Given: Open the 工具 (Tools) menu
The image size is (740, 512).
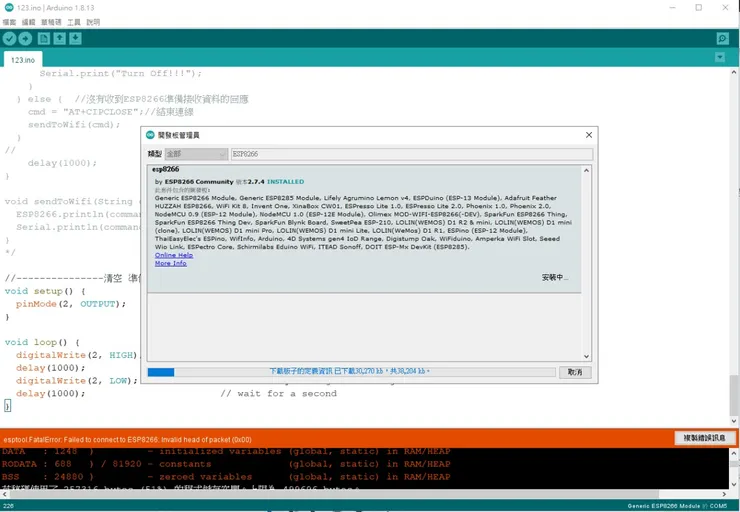Looking at the screenshot, I should 74,22.
